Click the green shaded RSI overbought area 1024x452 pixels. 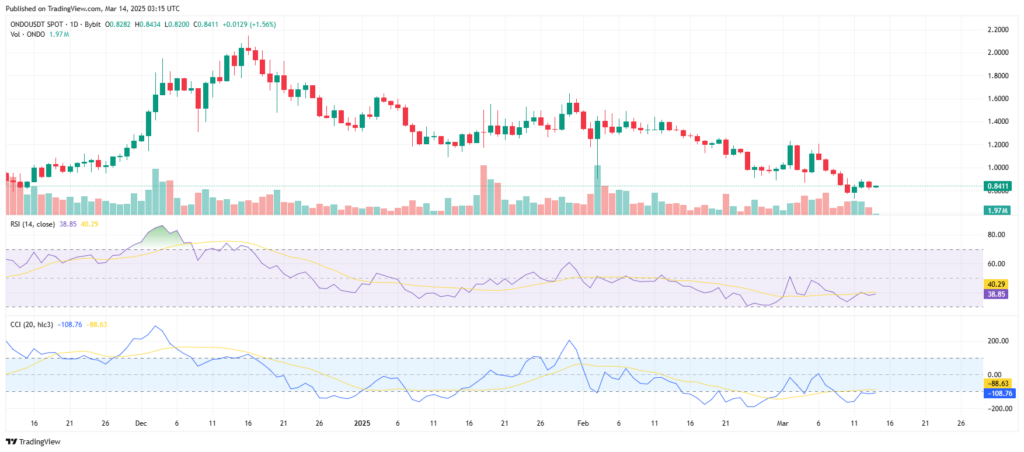click(x=160, y=236)
